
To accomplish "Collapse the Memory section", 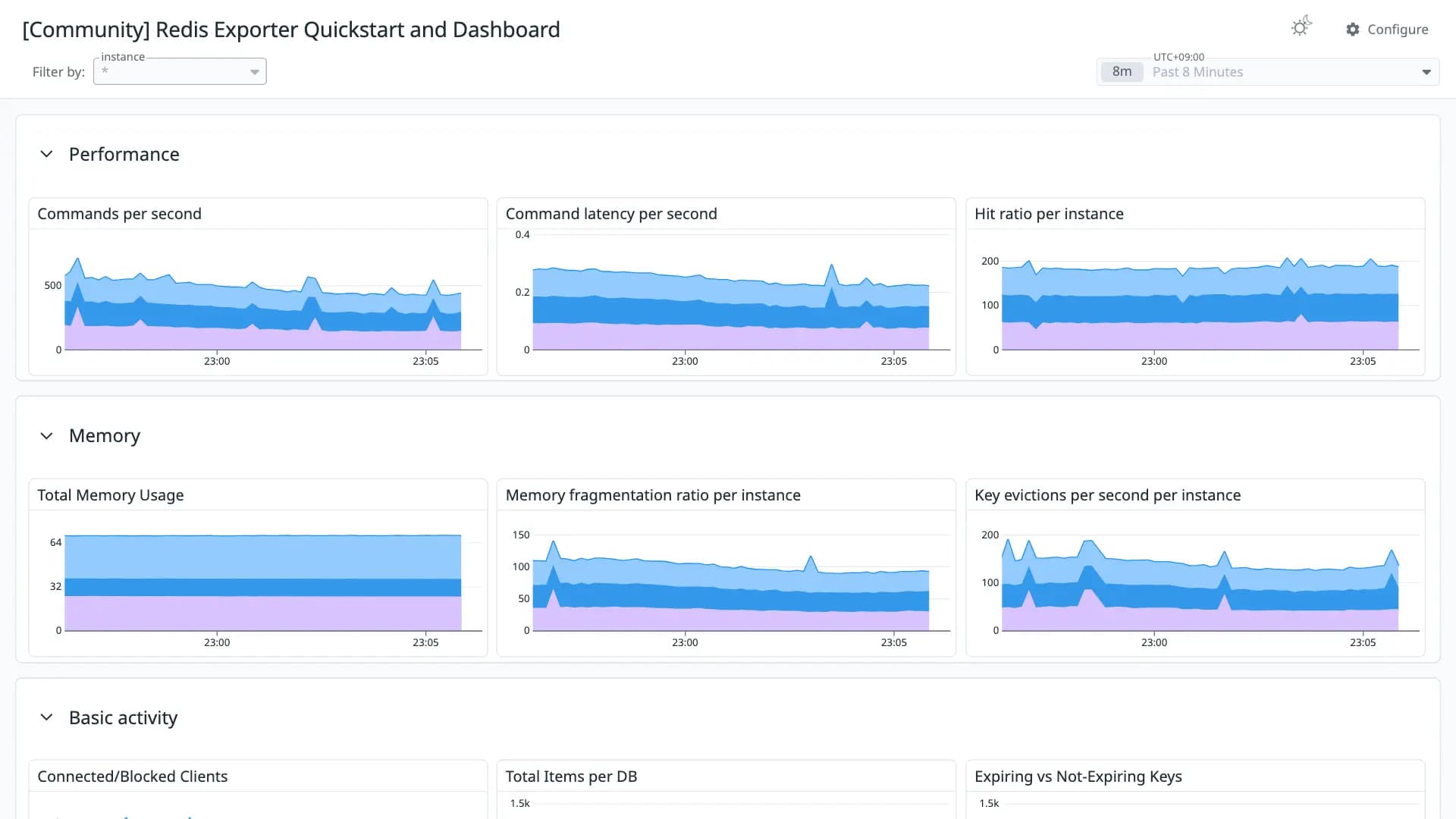I will tap(46, 436).
